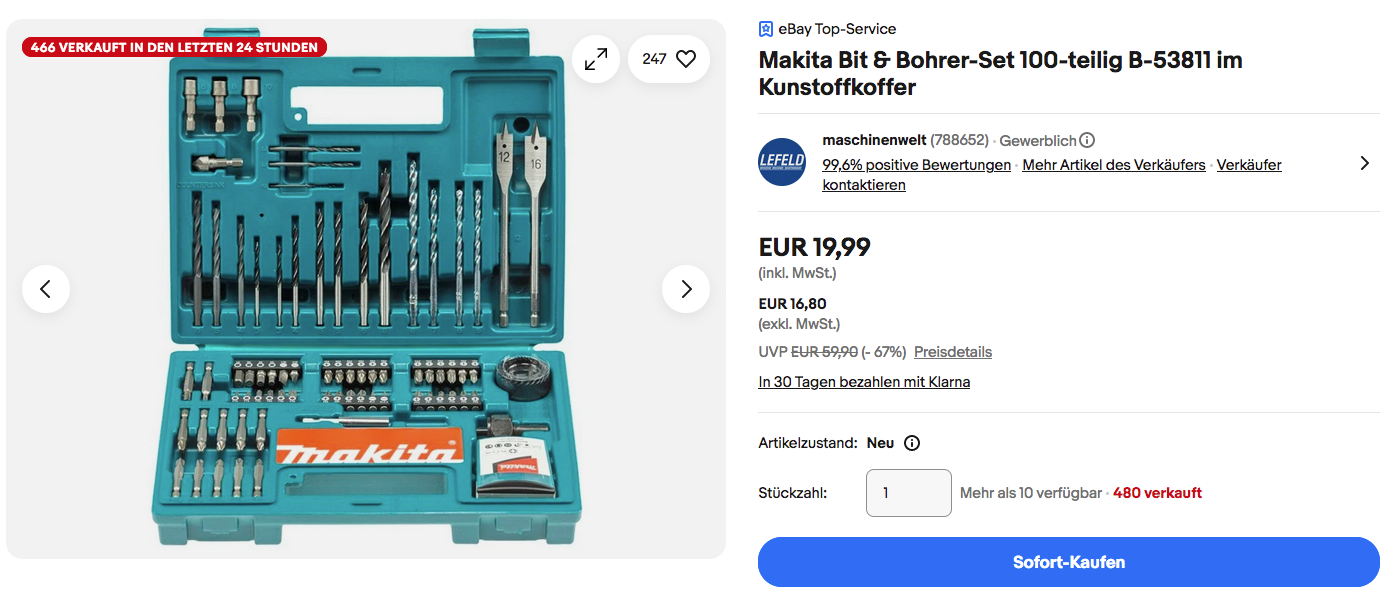This screenshot has width=1396, height=589.
Task: Click the eBay Top-Service badge icon
Action: tap(766, 29)
